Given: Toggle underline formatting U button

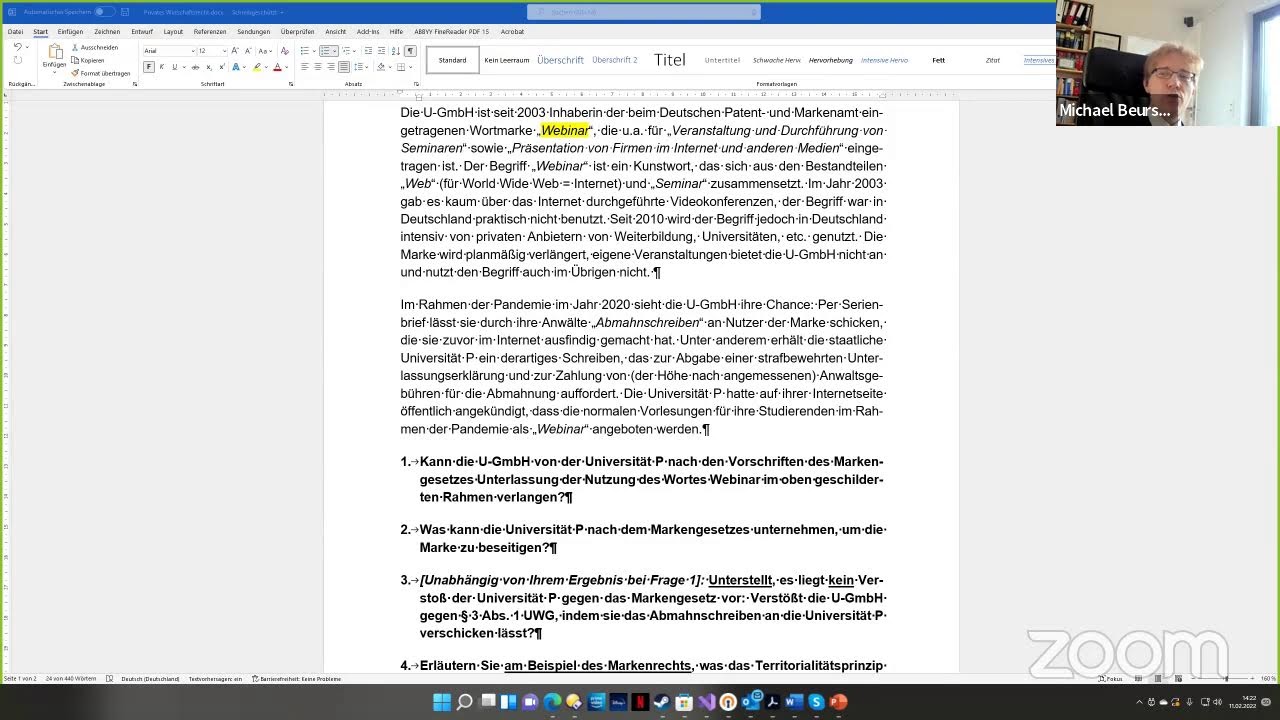Looking at the screenshot, I should tap(174, 67).
